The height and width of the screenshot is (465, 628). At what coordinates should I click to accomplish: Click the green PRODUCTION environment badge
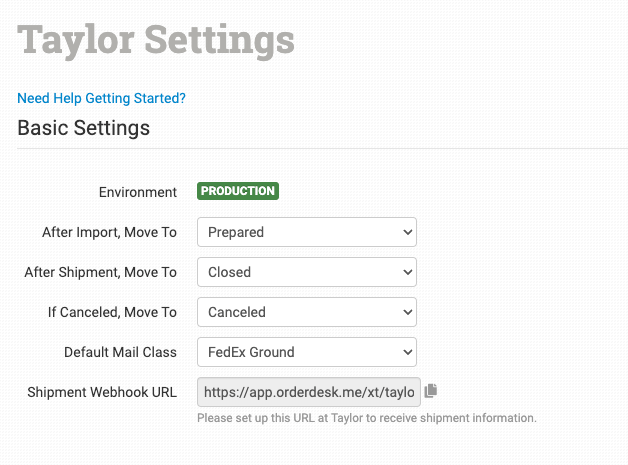click(238, 191)
